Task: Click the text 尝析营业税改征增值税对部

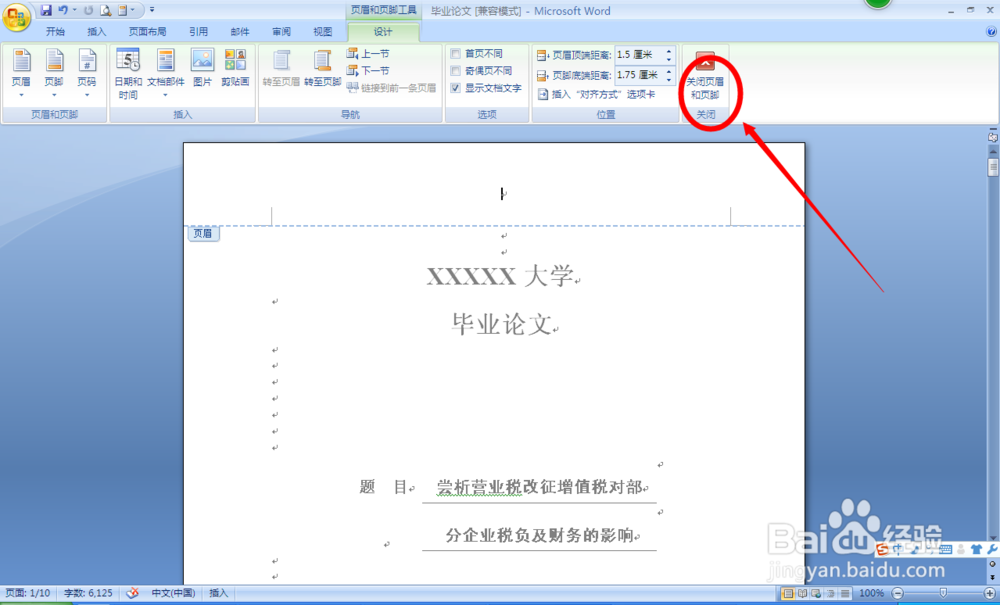Action: 540,487
